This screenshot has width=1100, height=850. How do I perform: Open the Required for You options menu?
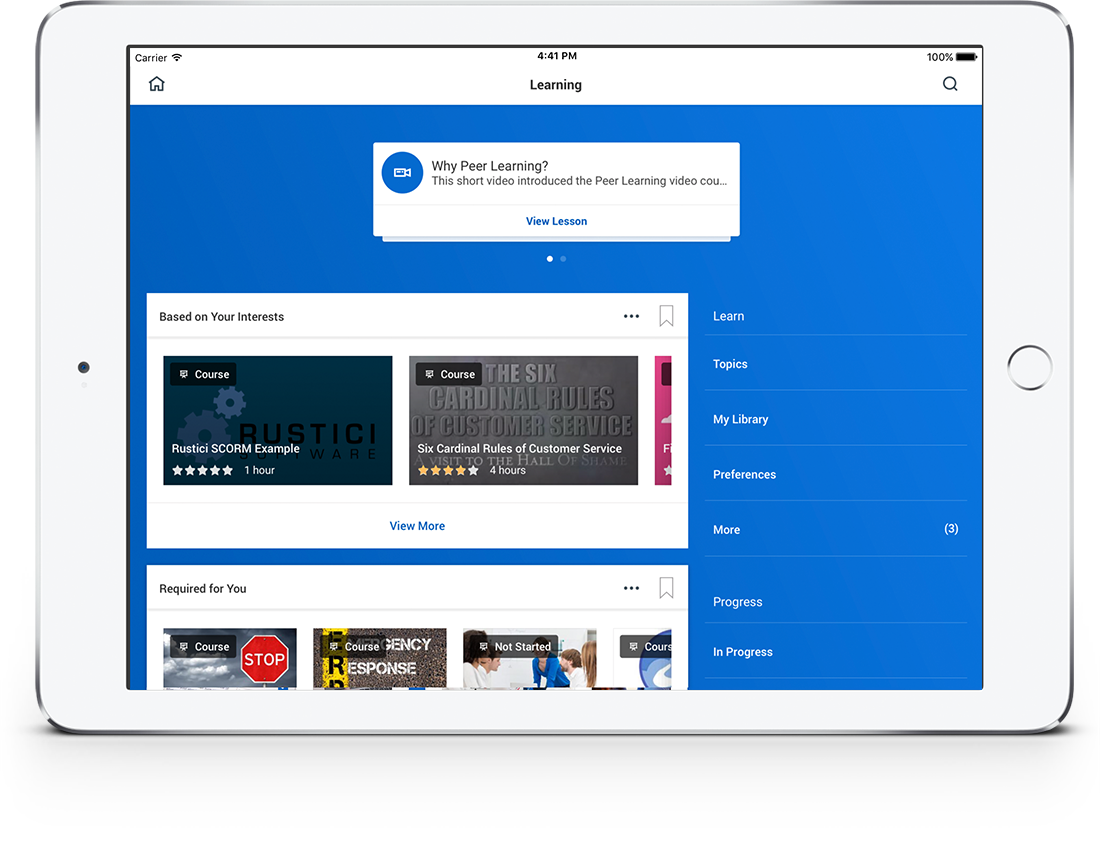pyautogui.click(x=631, y=588)
